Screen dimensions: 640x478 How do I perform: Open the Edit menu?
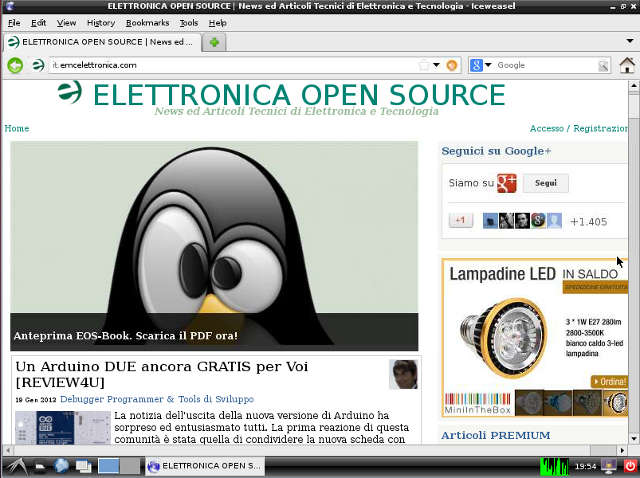pyautogui.click(x=38, y=23)
